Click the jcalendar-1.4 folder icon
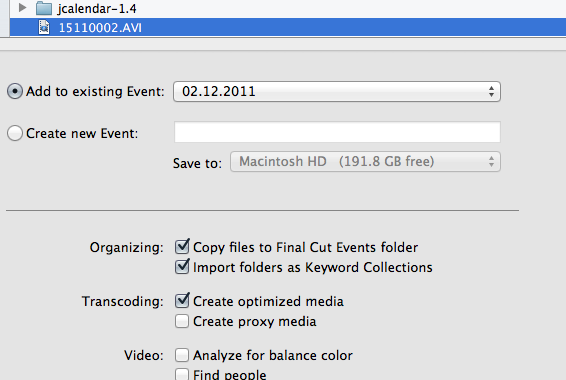Screen dimensions: 566x380 click(44, 8)
